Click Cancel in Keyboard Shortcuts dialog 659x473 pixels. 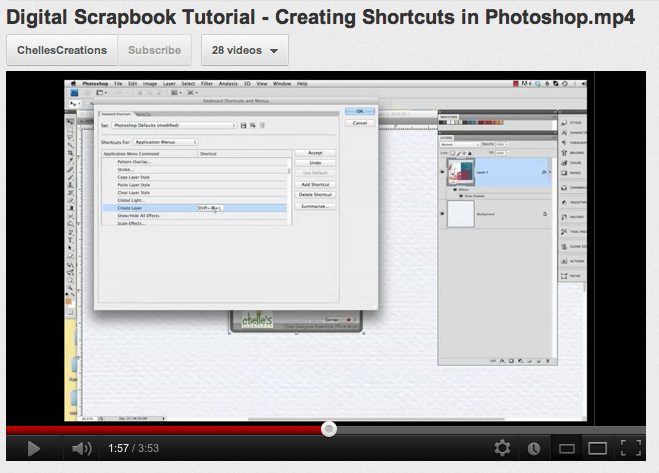pos(360,123)
